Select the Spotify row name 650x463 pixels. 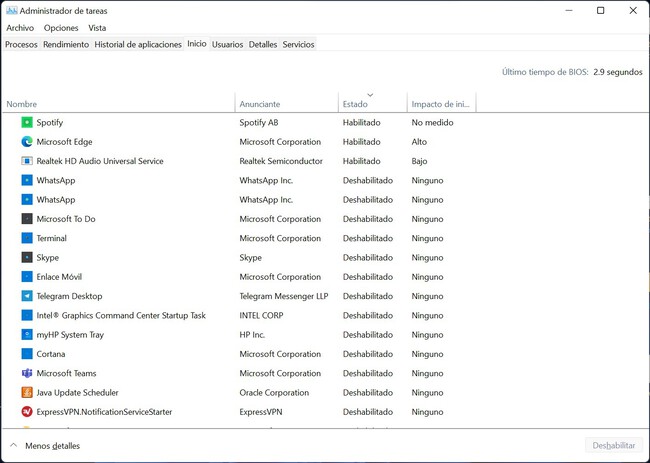(49, 122)
